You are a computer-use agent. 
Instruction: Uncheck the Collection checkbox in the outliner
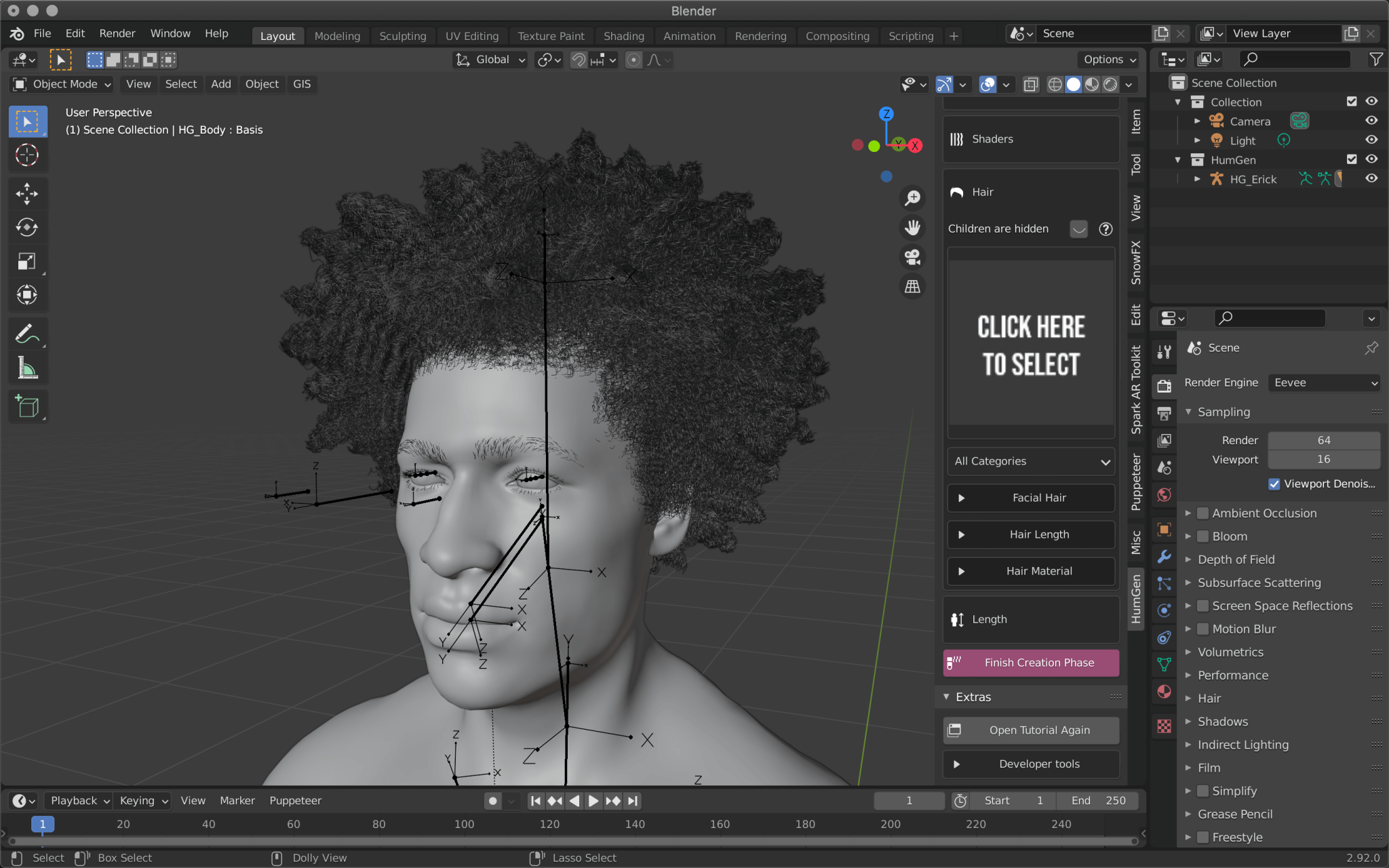tap(1351, 101)
